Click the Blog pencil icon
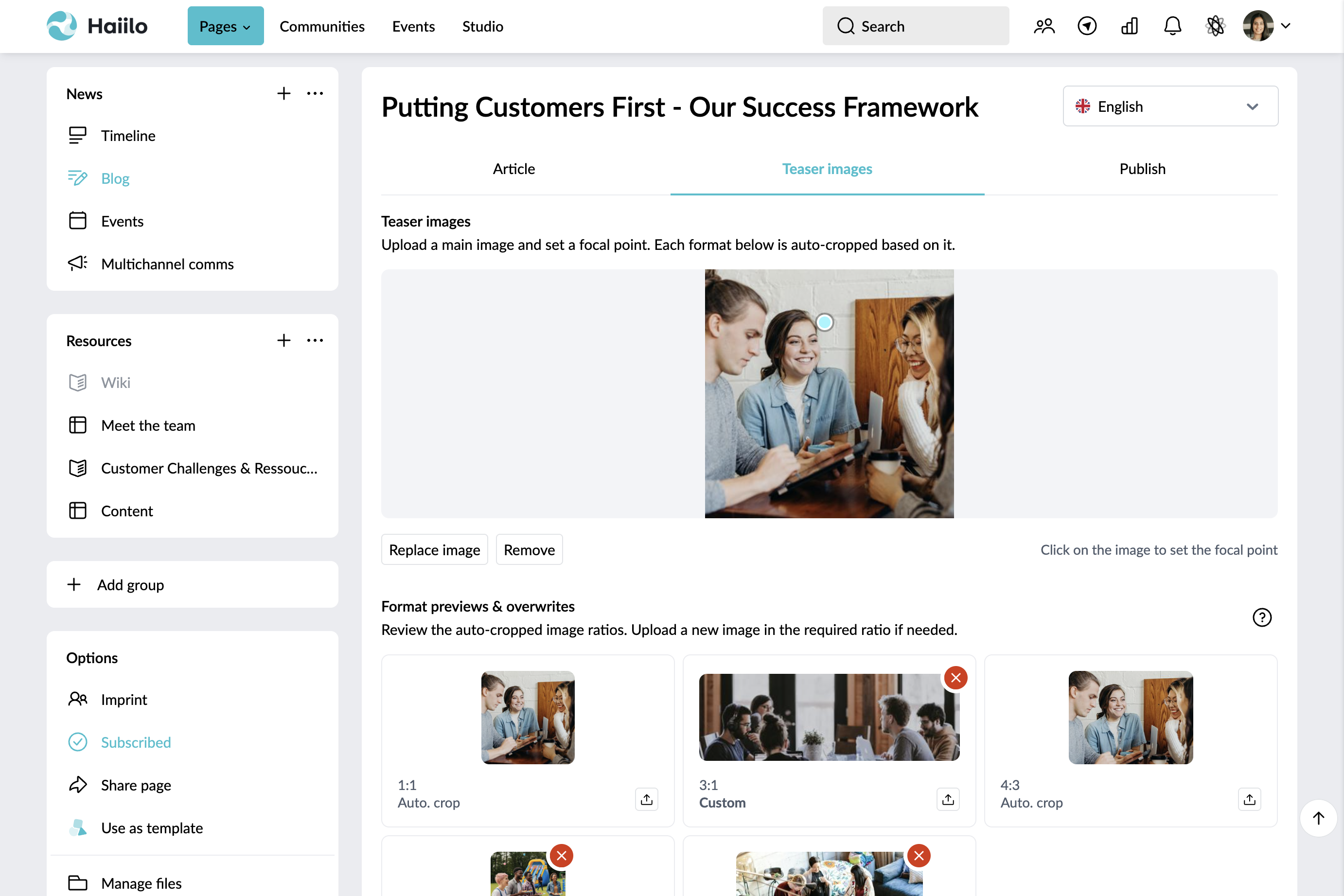The width and height of the screenshot is (1344, 896). 78,178
